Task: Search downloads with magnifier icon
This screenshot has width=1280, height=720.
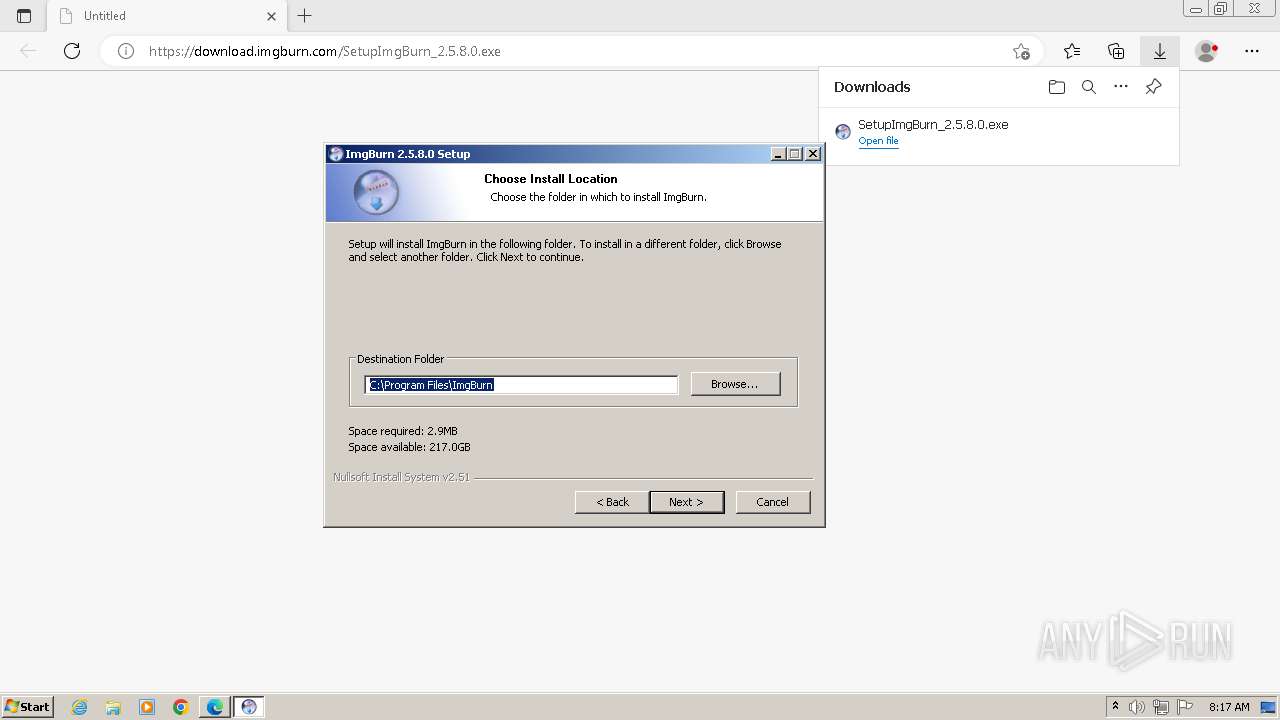Action: [x=1089, y=87]
